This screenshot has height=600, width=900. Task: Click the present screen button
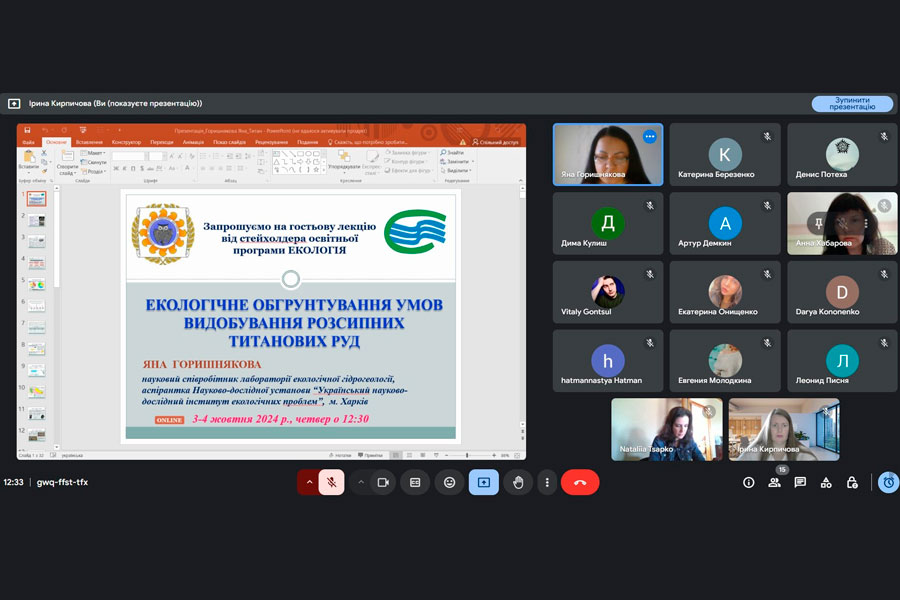pos(484,482)
